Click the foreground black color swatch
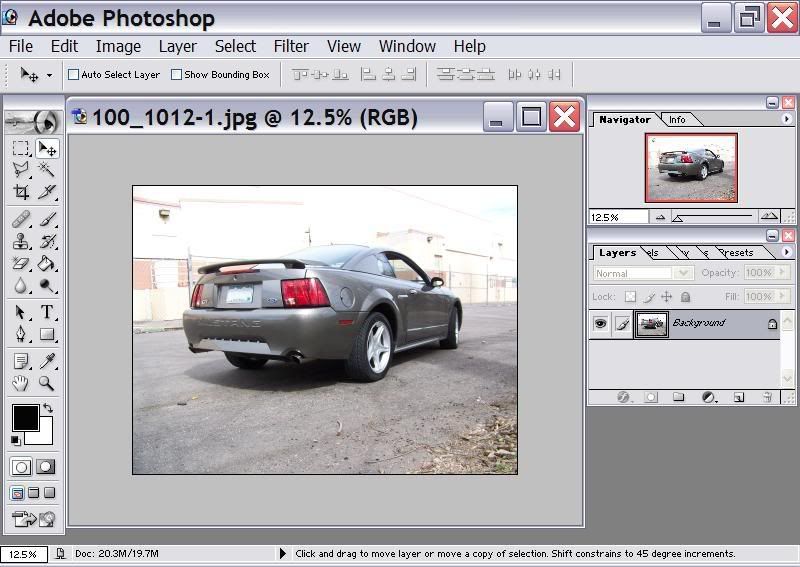Image resolution: width=800 pixels, height=567 pixels. pyautogui.click(x=26, y=418)
